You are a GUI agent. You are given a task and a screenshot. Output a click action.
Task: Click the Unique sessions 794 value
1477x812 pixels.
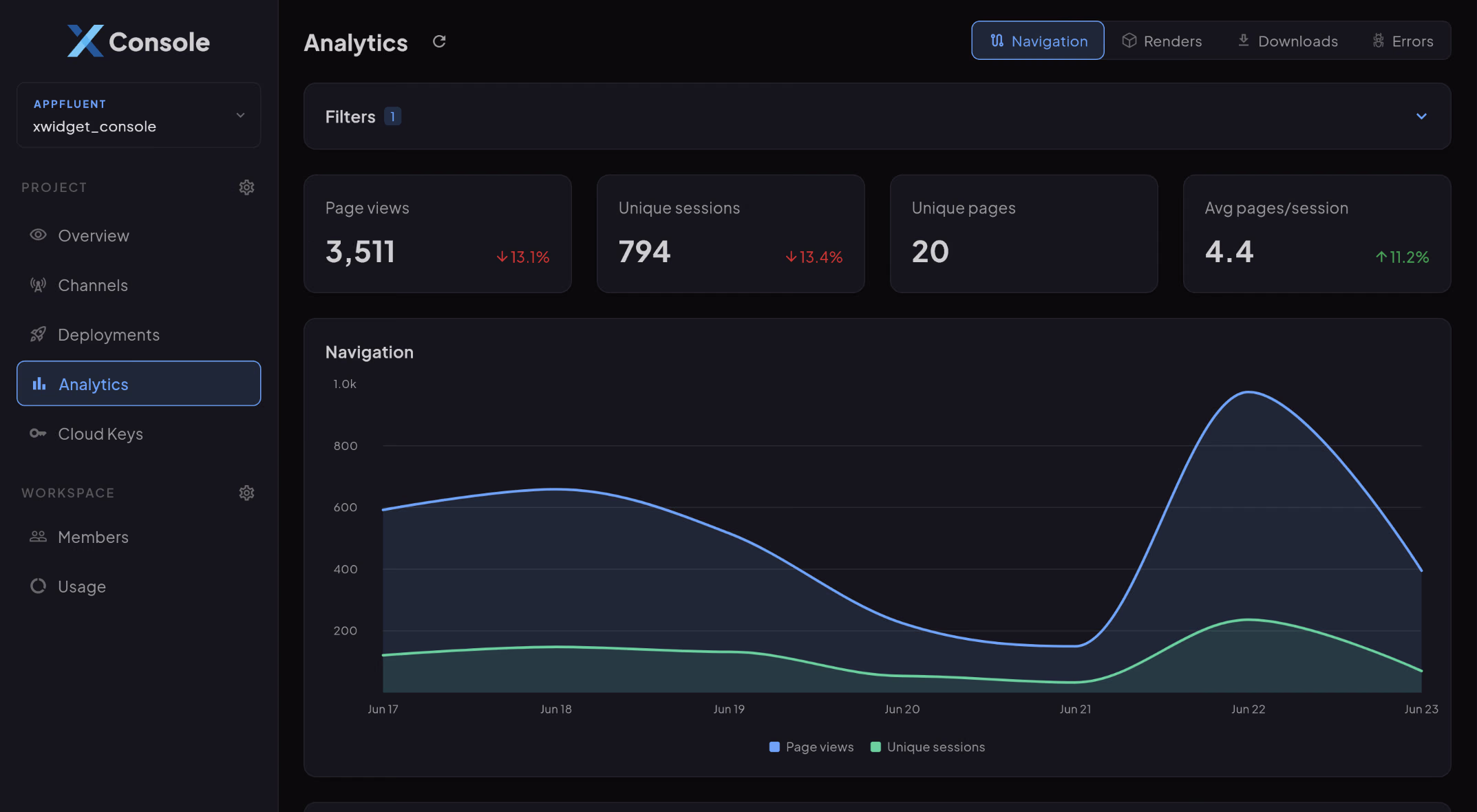pos(644,252)
